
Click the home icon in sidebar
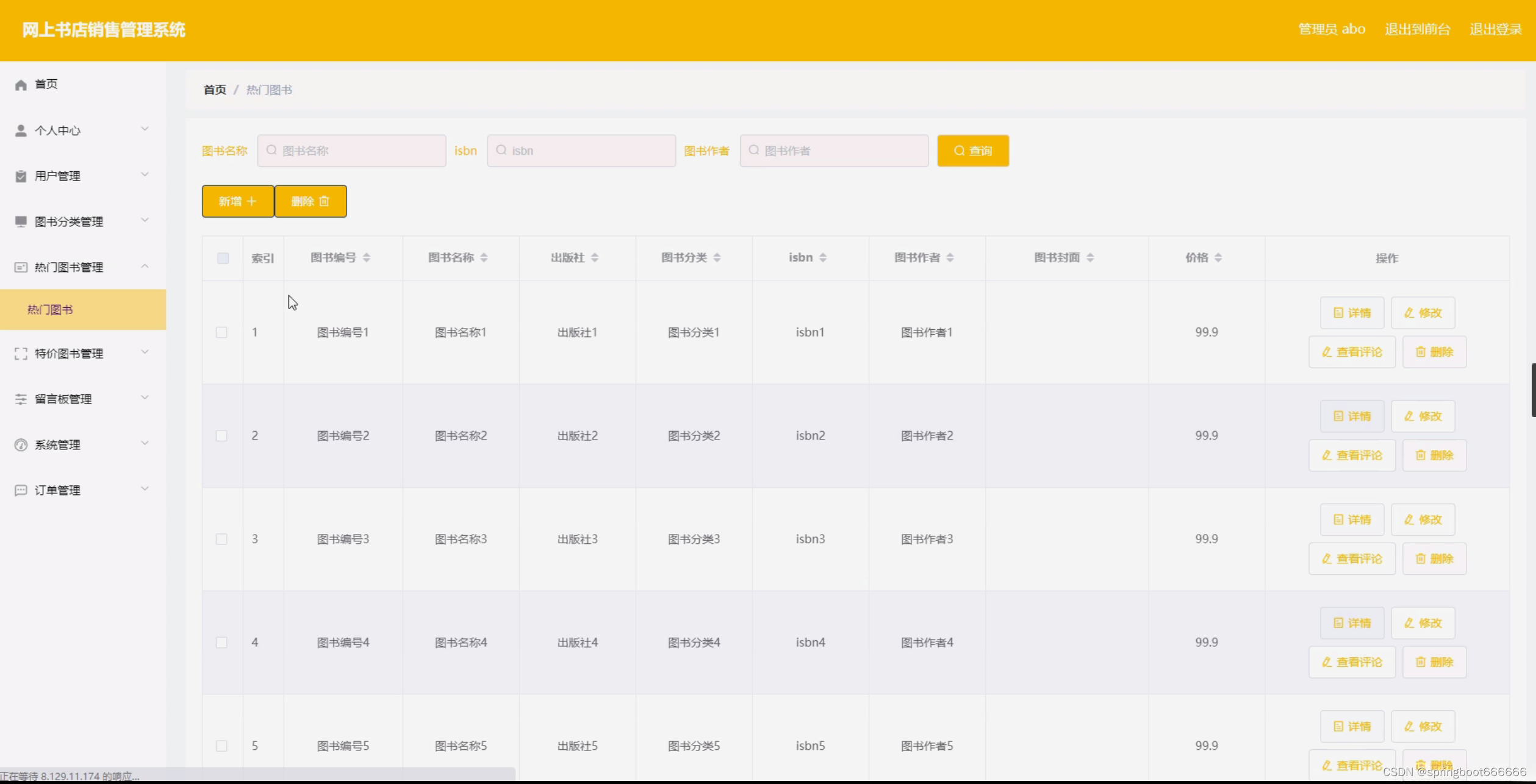(x=21, y=85)
